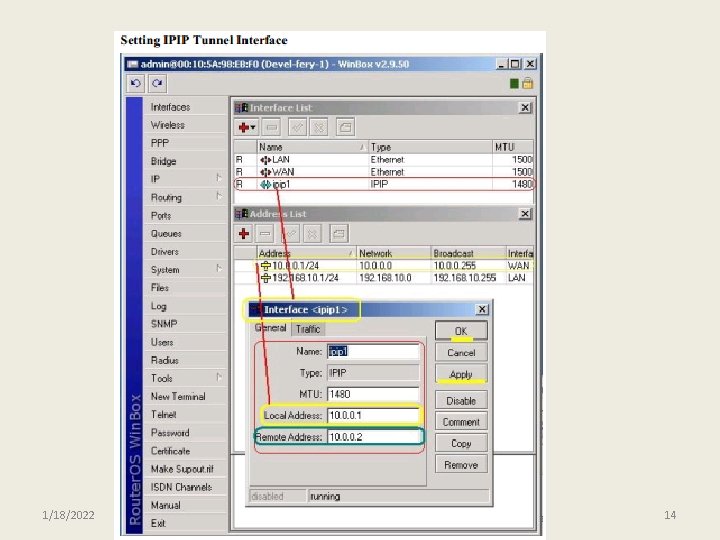Image resolution: width=720 pixels, height=540 pixels.
Task: Click the undo arrow in WinBox toolbar
Action: (x=135, y=84)
